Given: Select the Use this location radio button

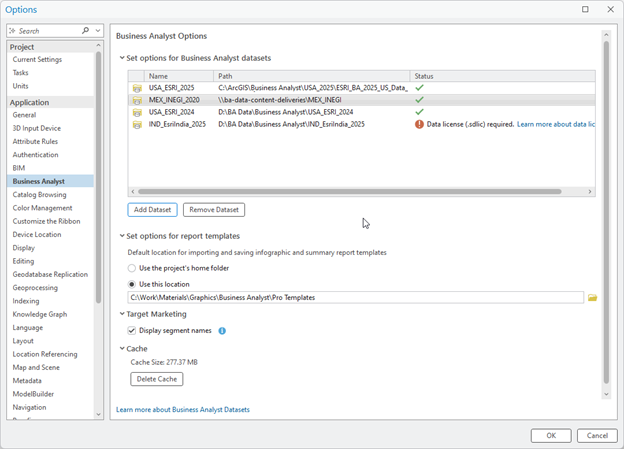Looking at the screenshot, I should tap(132, 284).
